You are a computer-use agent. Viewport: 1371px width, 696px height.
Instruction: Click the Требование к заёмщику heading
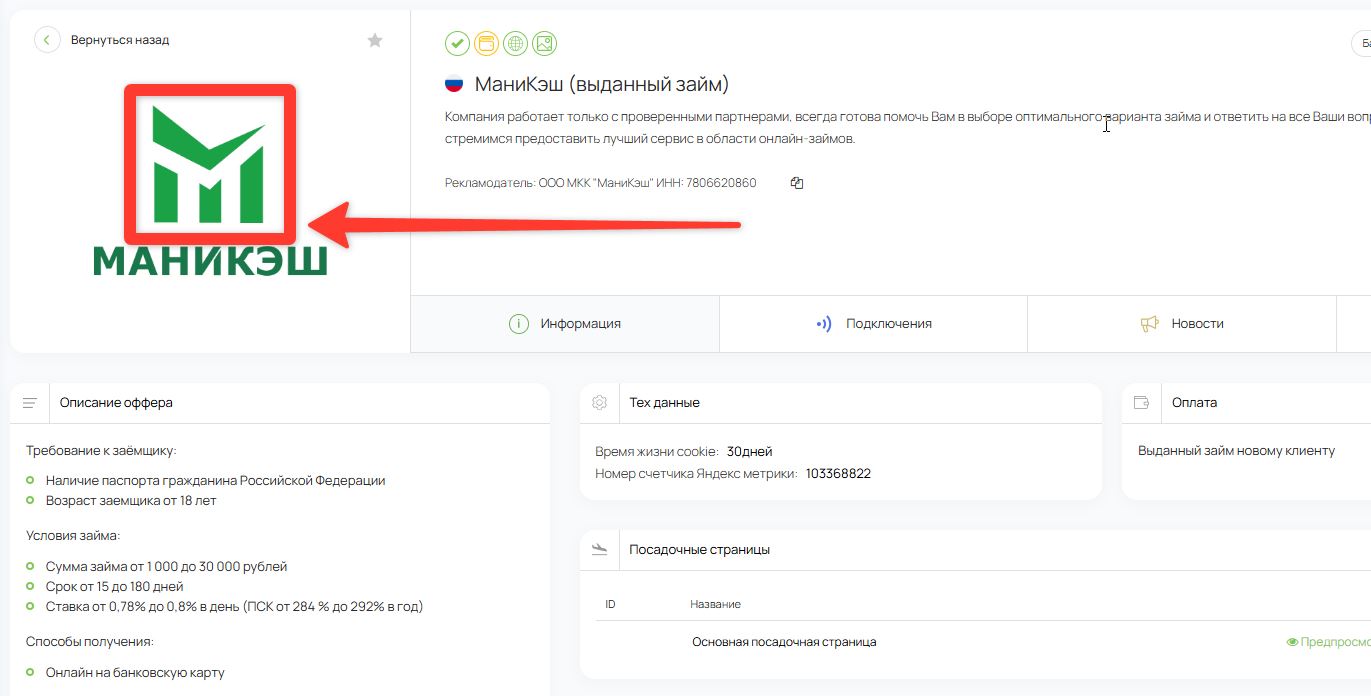pos(101,451)
